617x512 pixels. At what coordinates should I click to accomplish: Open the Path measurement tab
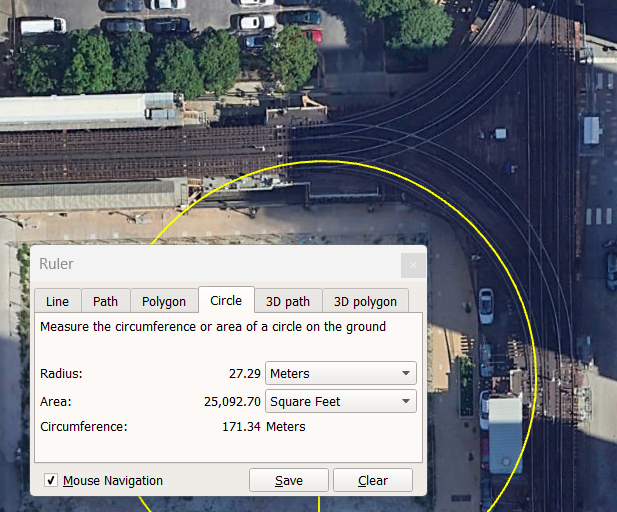pyautogui.click(x=105, y=301)
